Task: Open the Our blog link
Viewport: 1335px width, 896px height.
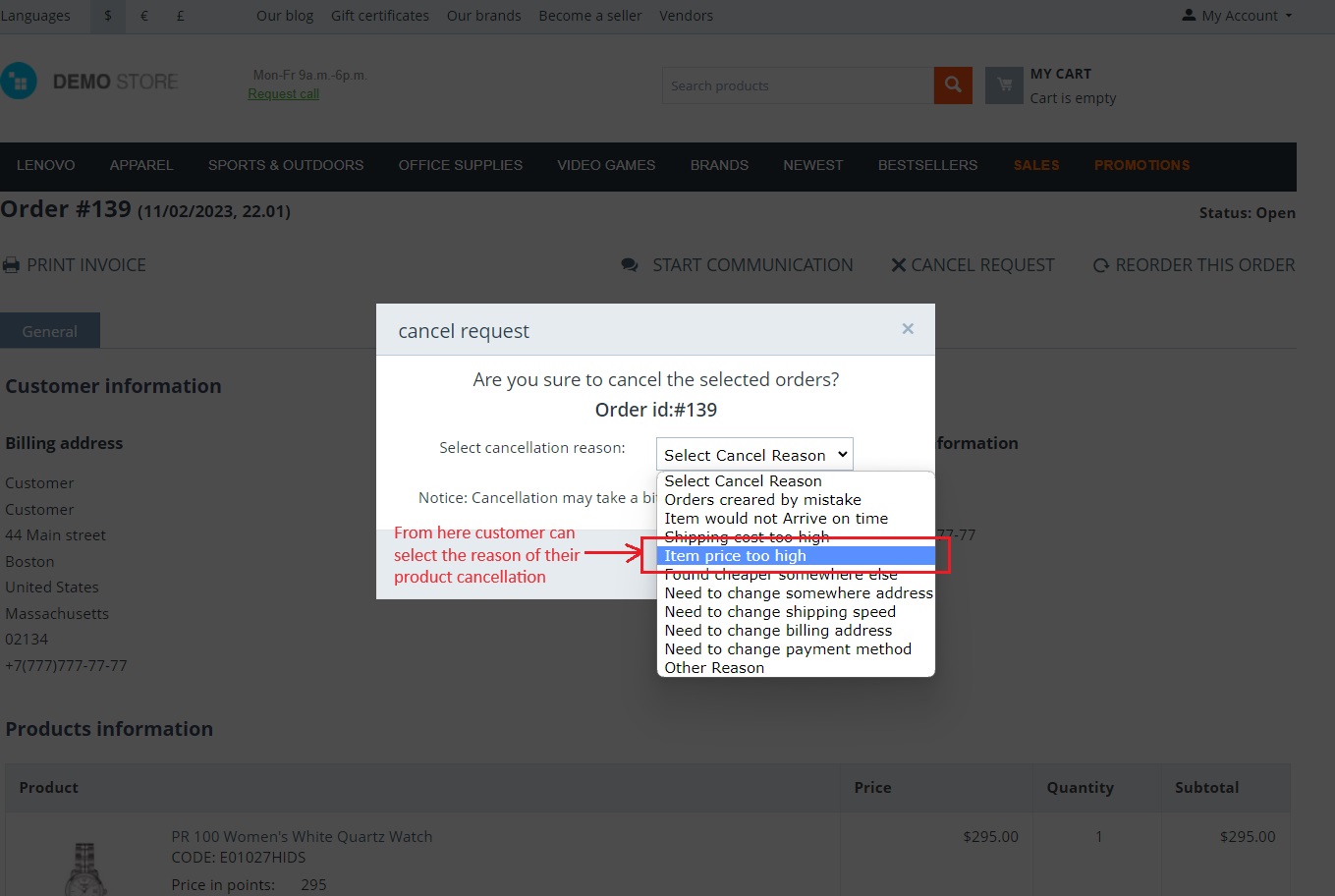Action: click(x=285, y=16)
